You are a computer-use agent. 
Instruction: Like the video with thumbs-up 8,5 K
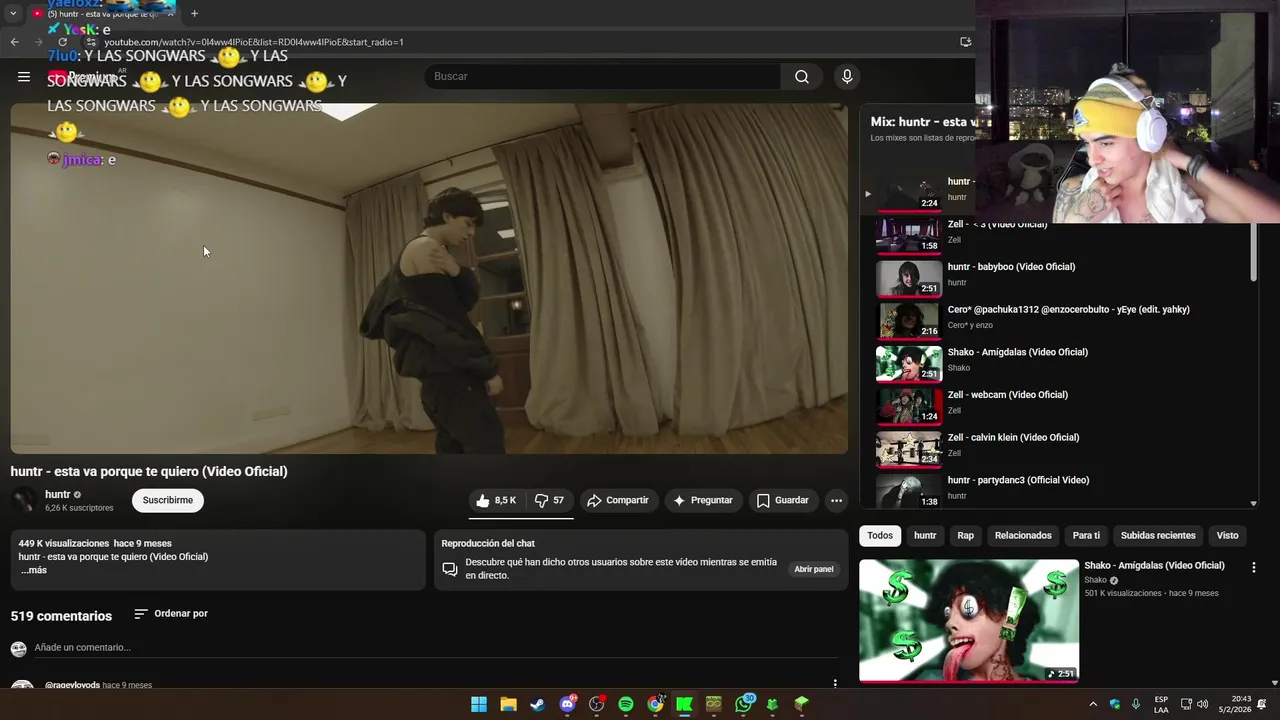(496, 500)
